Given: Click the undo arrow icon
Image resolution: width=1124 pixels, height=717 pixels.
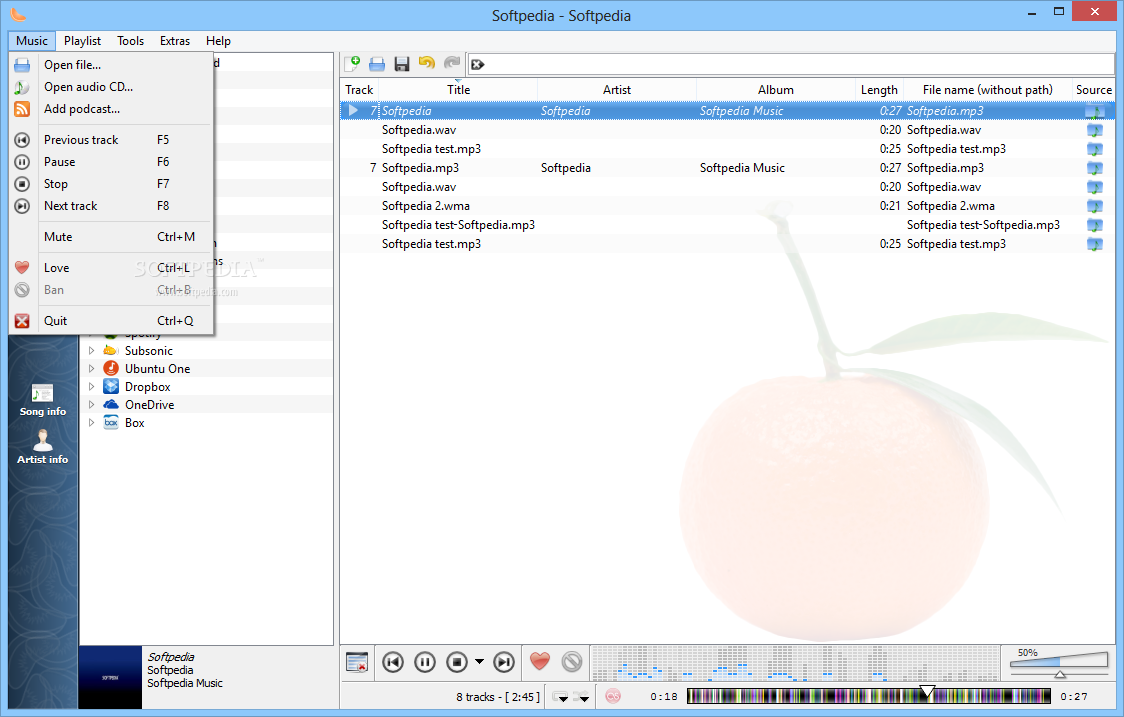Looking at the screenshot, I should tap(427, 64).
